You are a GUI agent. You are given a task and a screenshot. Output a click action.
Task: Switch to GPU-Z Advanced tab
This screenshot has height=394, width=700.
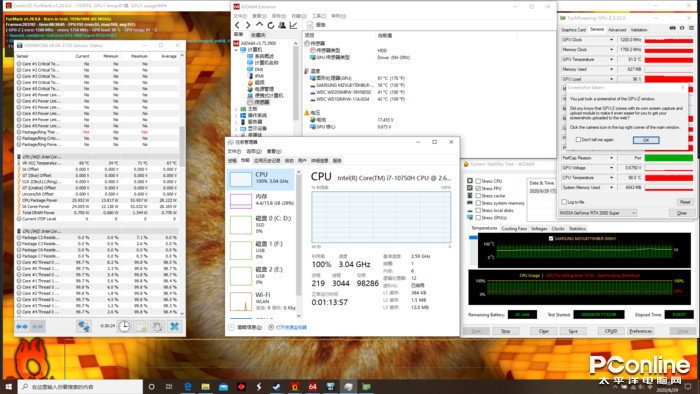(617, 30)
